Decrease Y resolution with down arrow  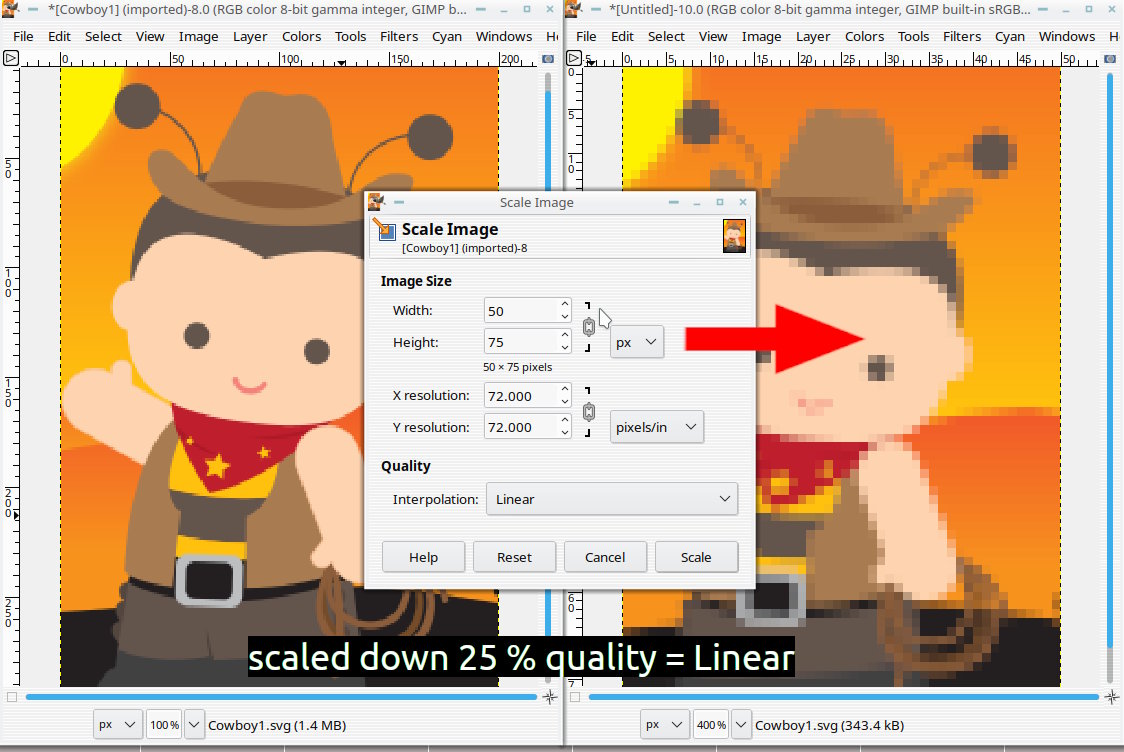click(565, 433)
